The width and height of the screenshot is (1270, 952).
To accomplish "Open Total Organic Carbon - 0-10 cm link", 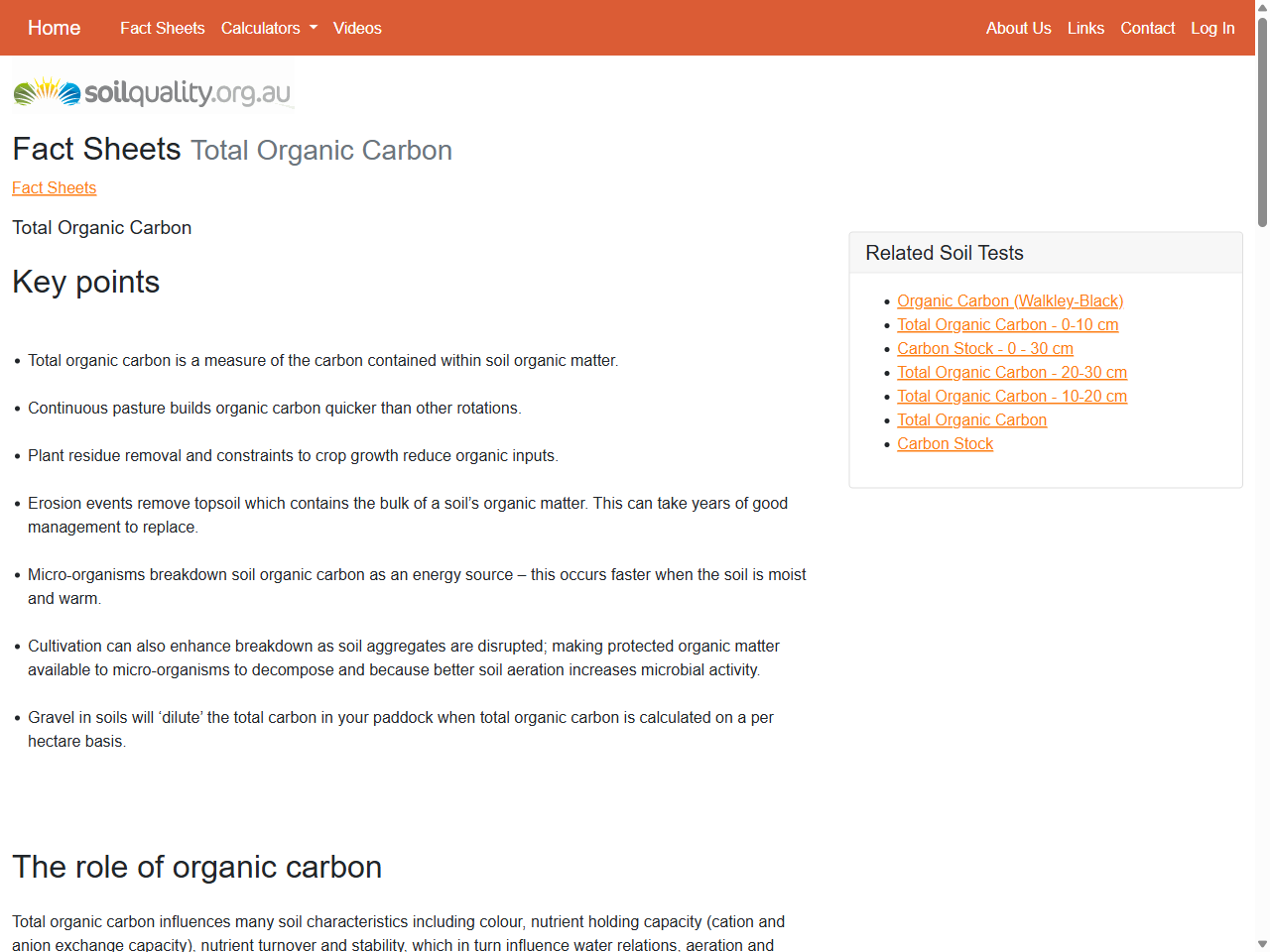I will 1007,324.
